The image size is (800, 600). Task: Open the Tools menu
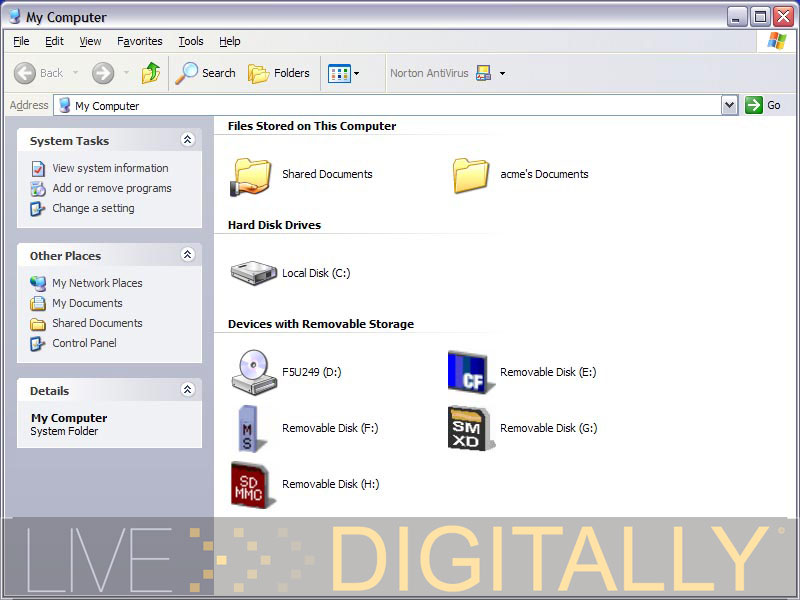pyautogui.click(x=191, y=41)
